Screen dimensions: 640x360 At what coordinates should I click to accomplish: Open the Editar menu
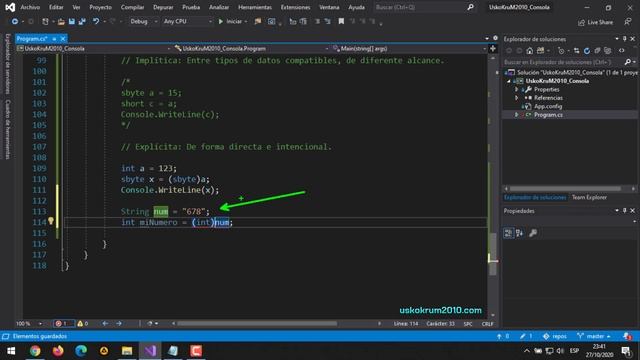click(56, 7)
